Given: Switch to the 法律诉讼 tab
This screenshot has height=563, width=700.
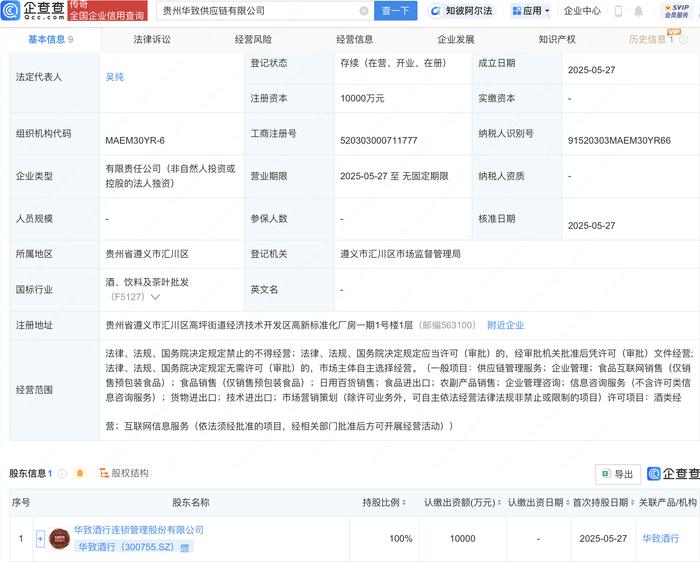Looking at the screenshot, I should 152,40.
